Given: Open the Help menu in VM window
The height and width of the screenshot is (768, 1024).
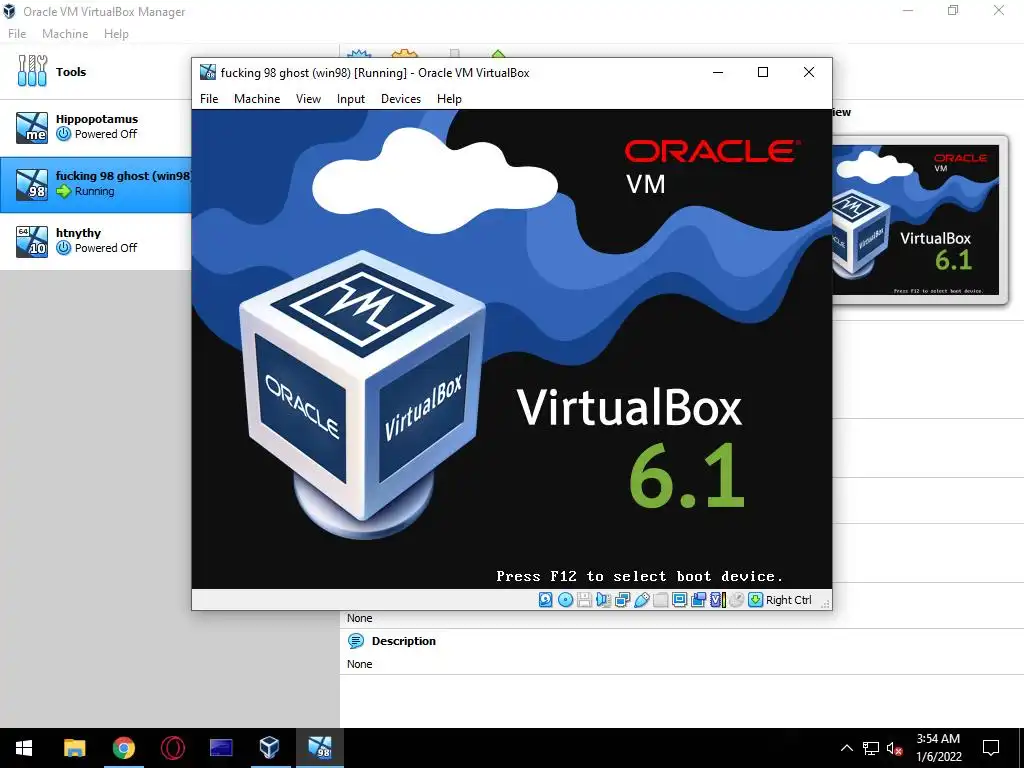Looking at the screenshot, I should pos(449,99).
